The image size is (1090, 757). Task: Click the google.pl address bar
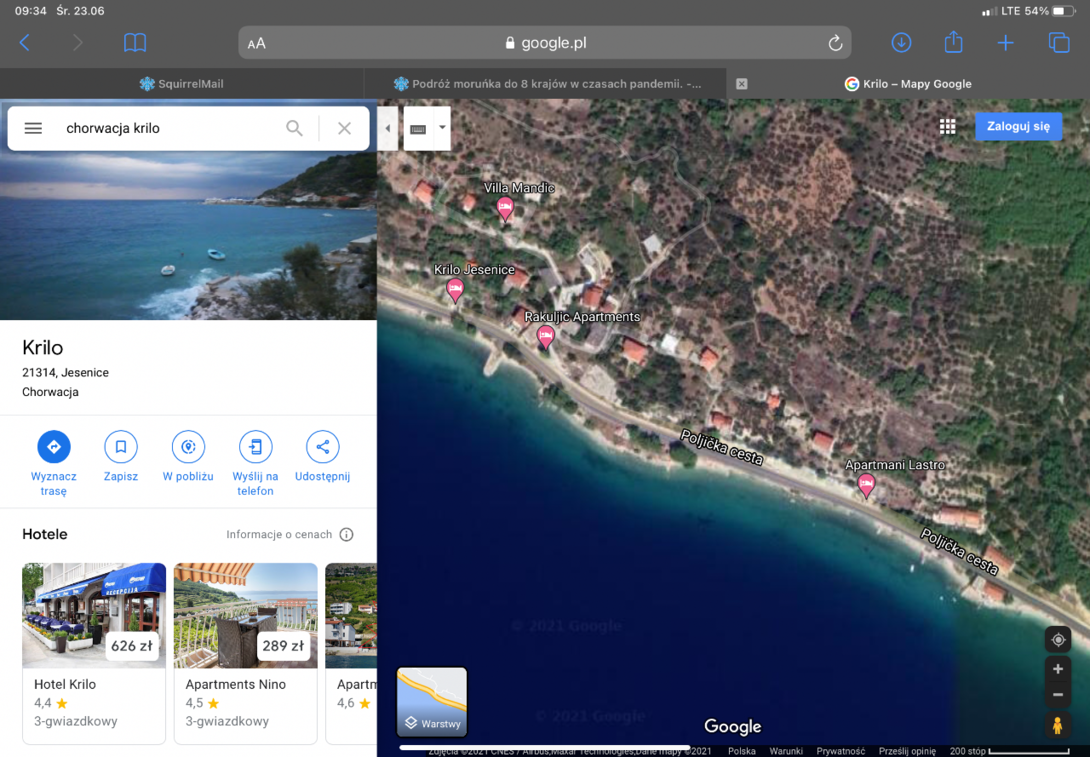(545, 43)
